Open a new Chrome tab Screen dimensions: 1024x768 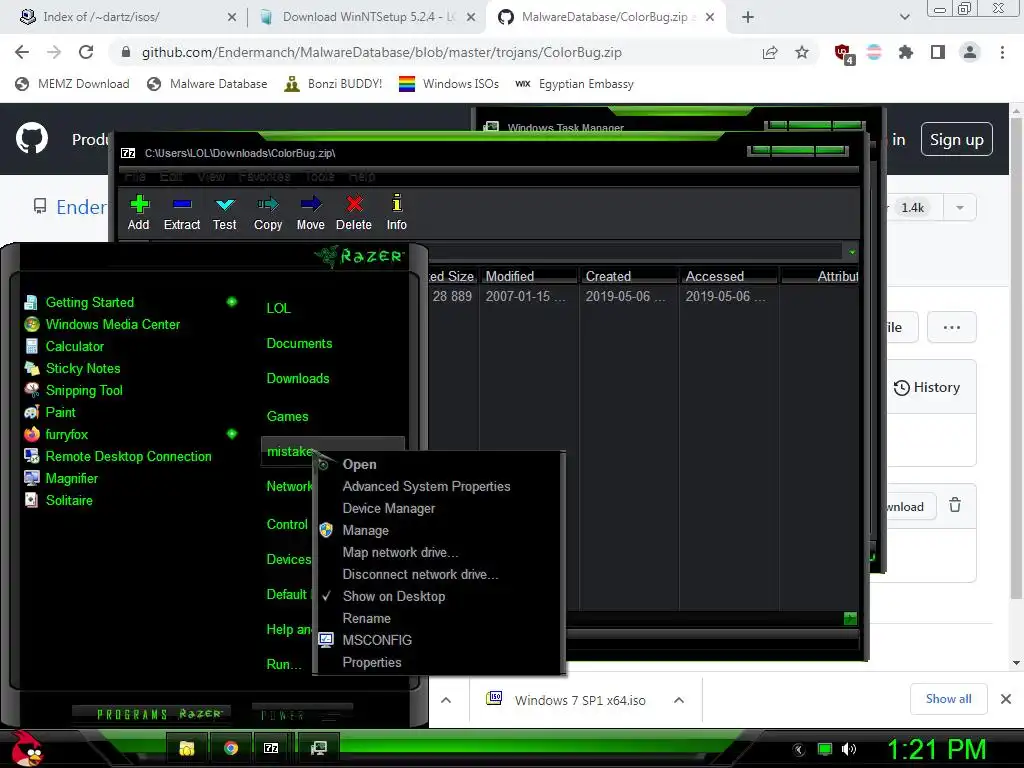pyautogui.click(x=748, y=17)
